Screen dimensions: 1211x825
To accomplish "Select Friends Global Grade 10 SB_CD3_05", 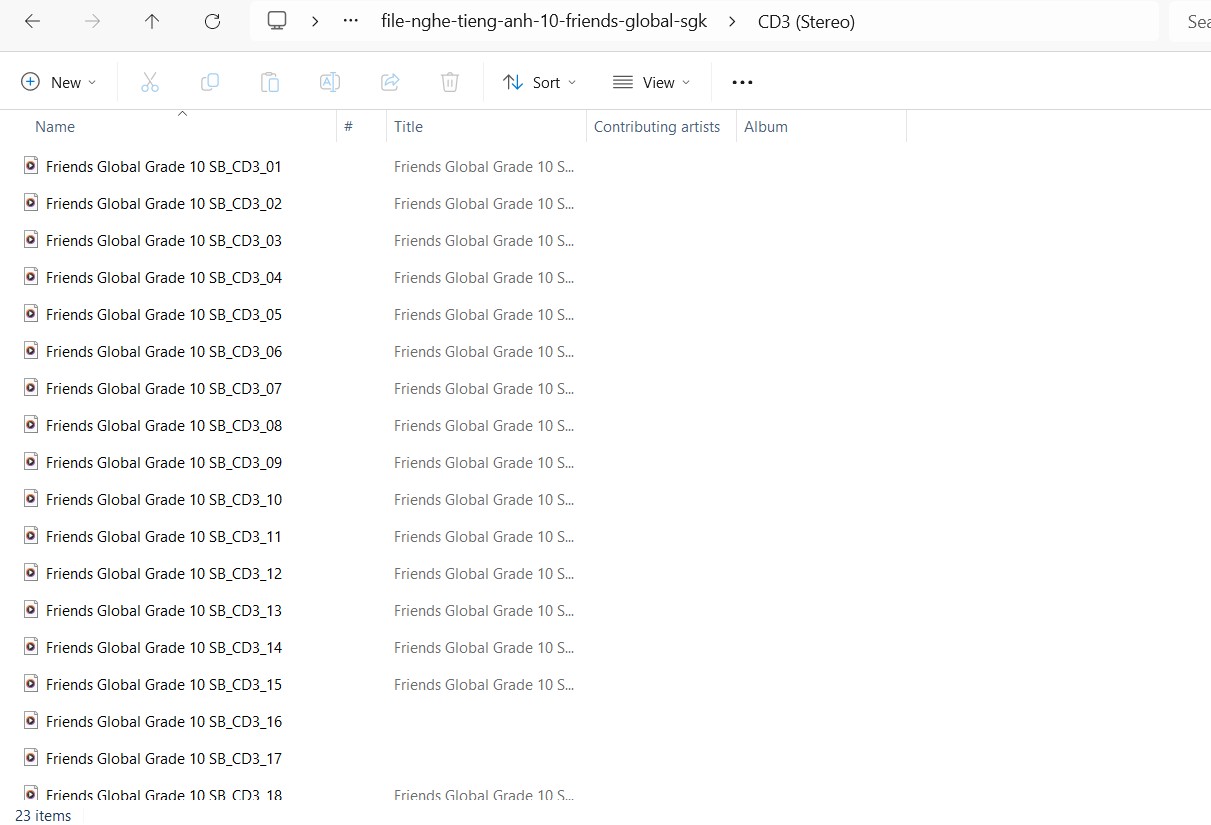I will [x=163, y=314].
